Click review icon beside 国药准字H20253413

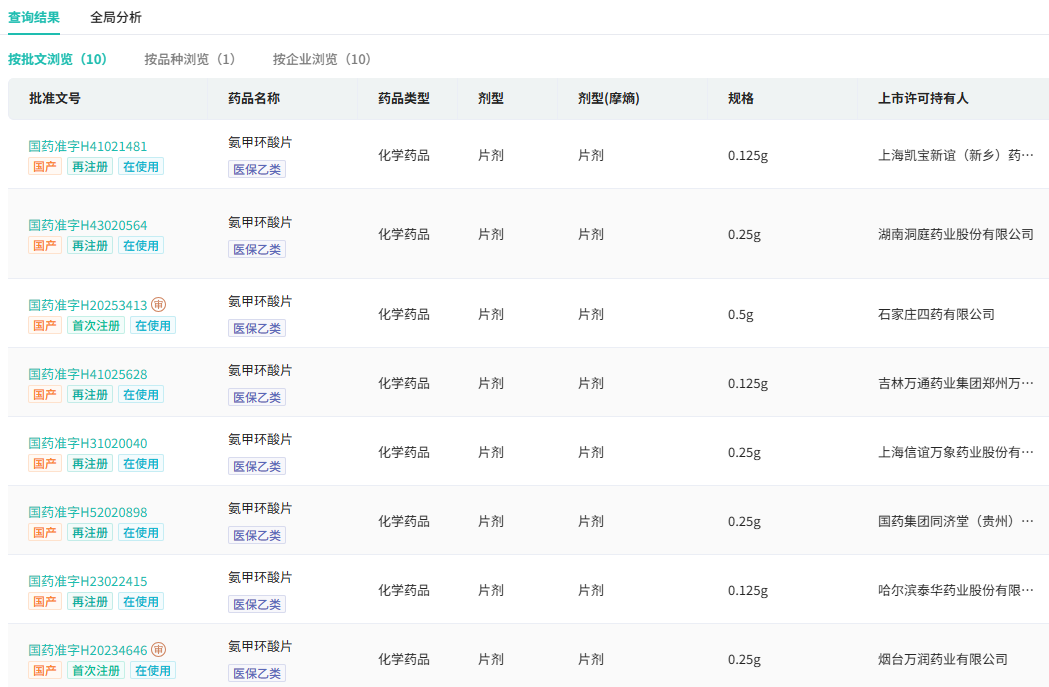(159, 305)
